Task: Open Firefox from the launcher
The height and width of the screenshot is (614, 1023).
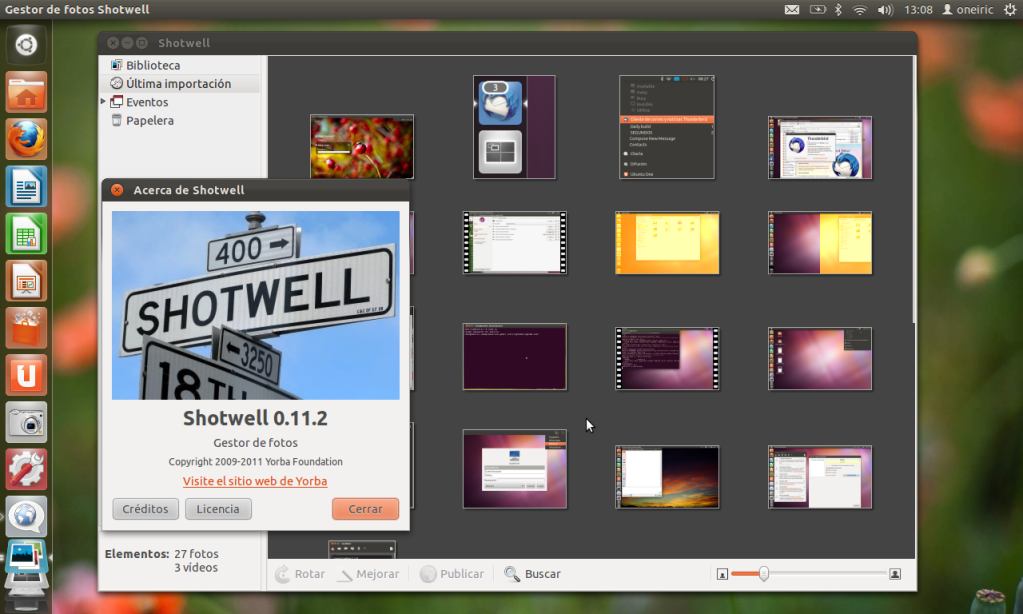Action: pos(26,139)
